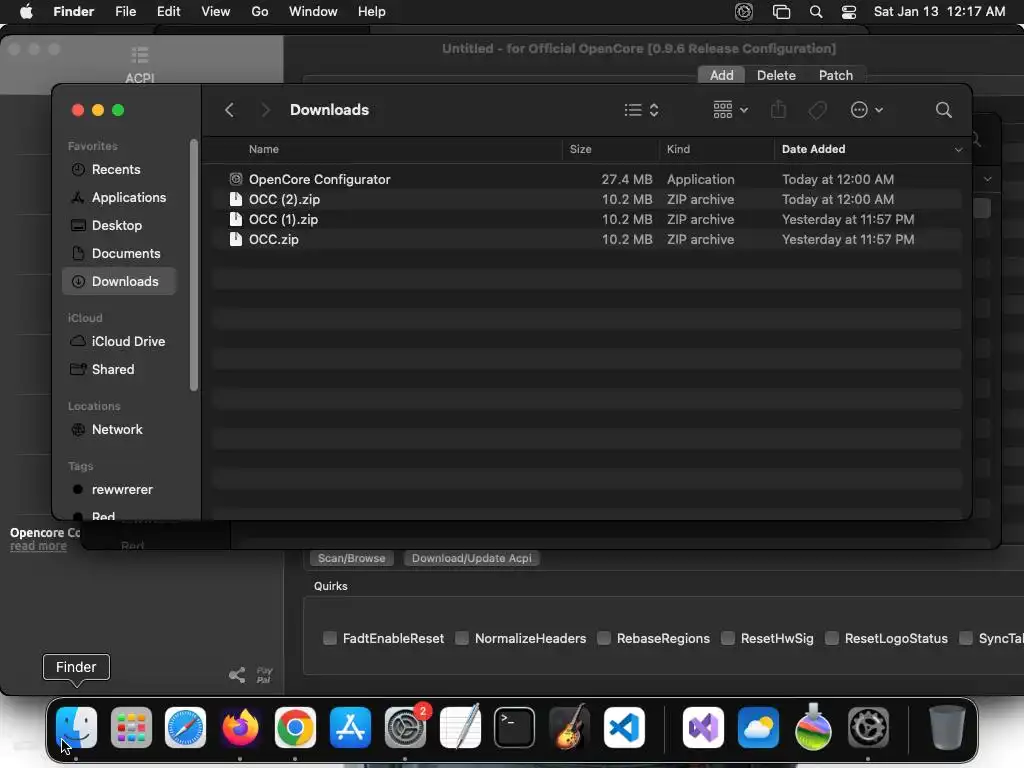Select iCloud Drive in Finder sidebar
Viewport: 1024px width, 768px height.
tap(119, 342)
